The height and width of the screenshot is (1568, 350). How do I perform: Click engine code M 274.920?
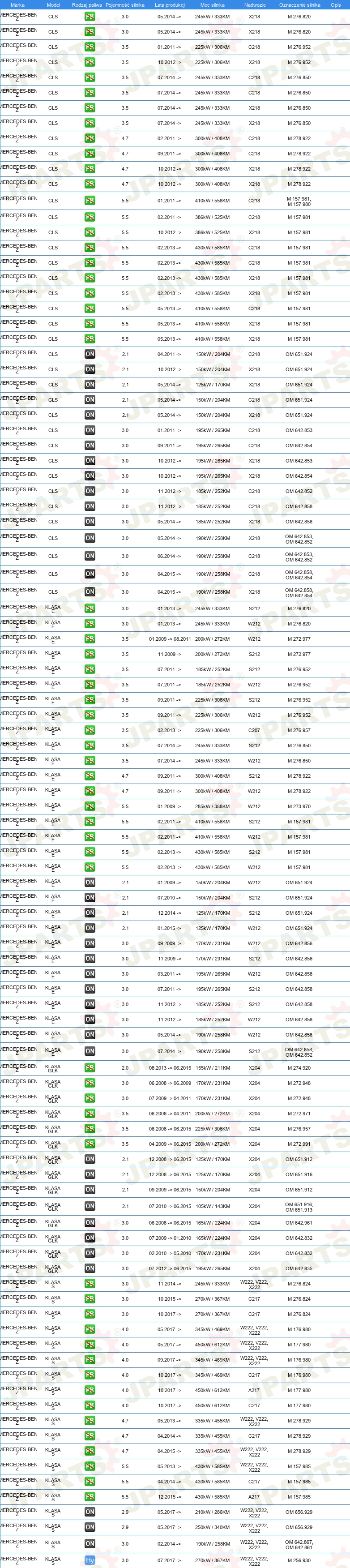tap(299, 1068)
